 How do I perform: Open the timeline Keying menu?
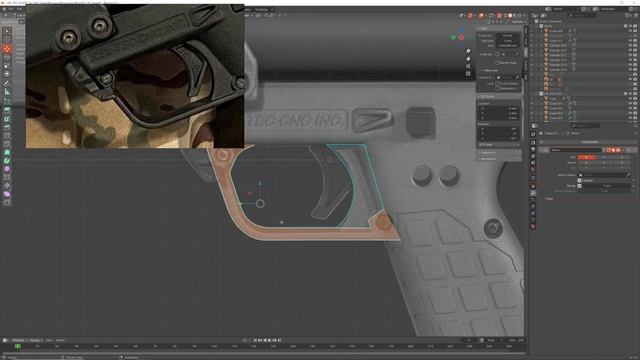(x=35, y=340)
